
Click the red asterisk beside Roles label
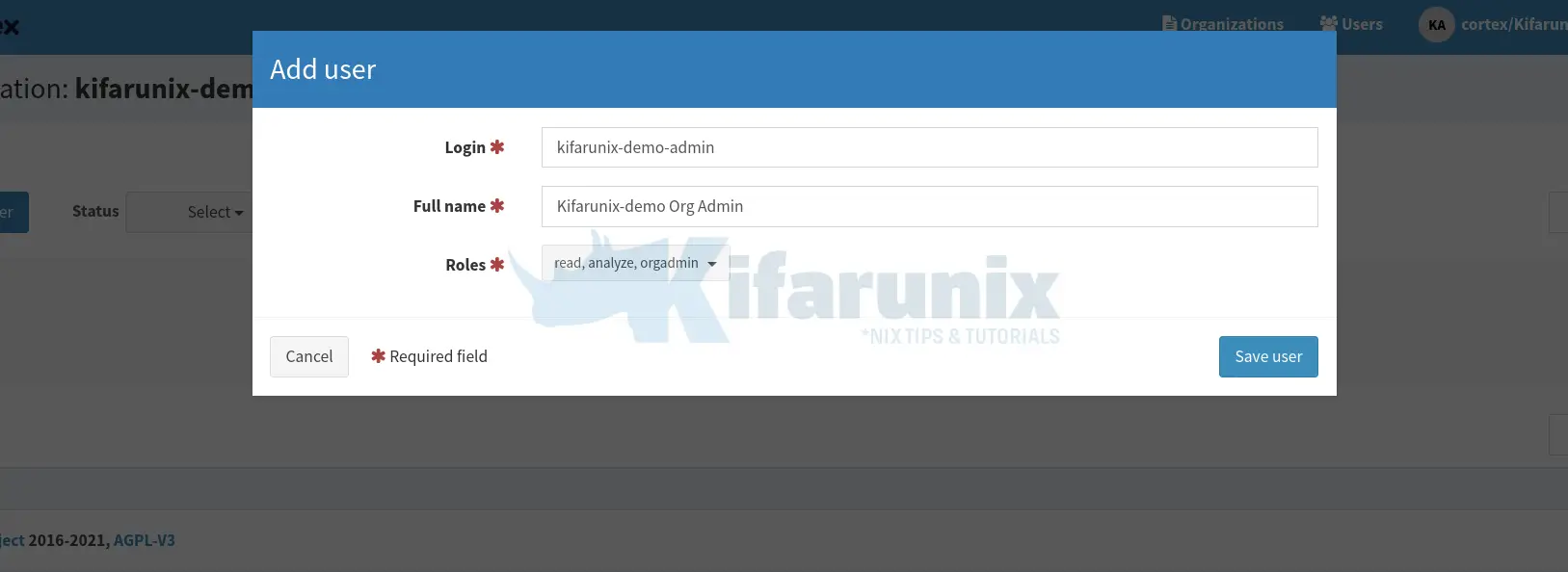(497, 265)
